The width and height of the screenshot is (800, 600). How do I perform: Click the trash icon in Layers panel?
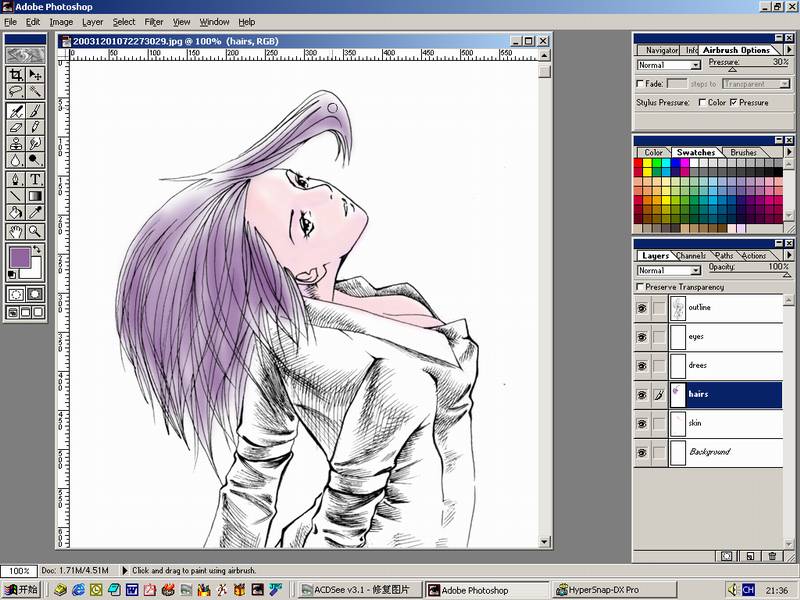coord(772,556)
